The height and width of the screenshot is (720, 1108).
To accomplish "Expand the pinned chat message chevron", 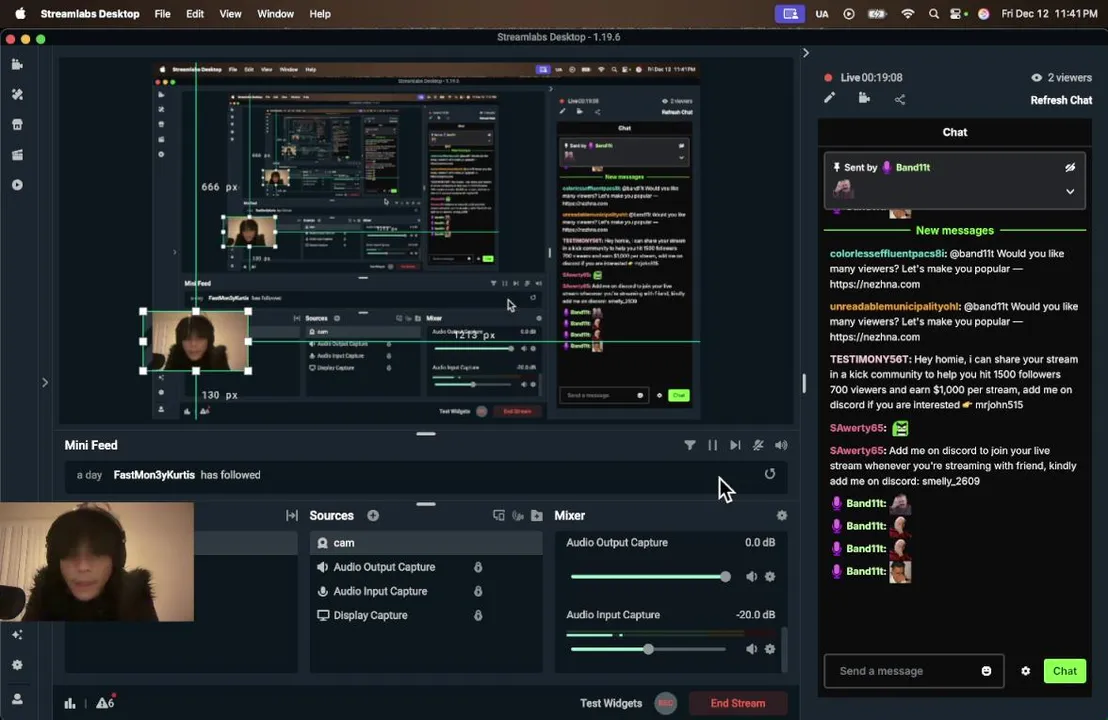I will pyautogui.click(x=1071, y=191).
